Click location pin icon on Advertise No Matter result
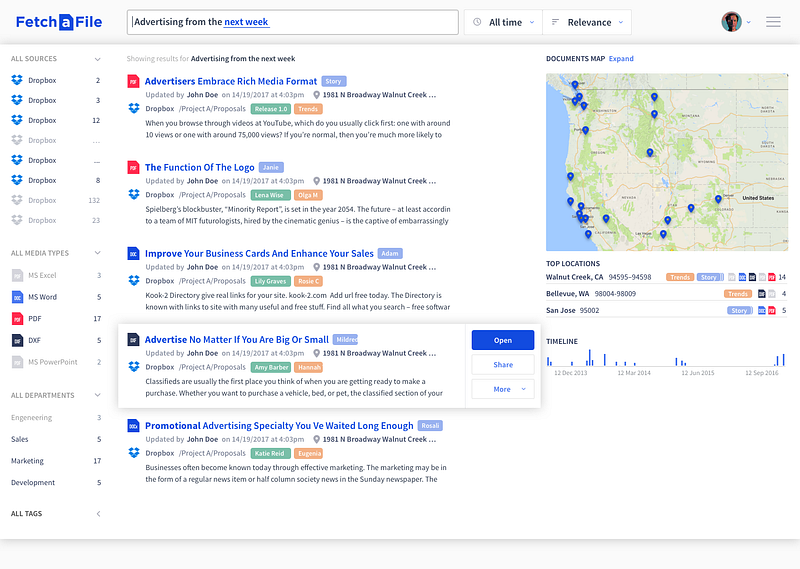Image resolution: width=800 pixels, height=569 pixels. [316, 353]
